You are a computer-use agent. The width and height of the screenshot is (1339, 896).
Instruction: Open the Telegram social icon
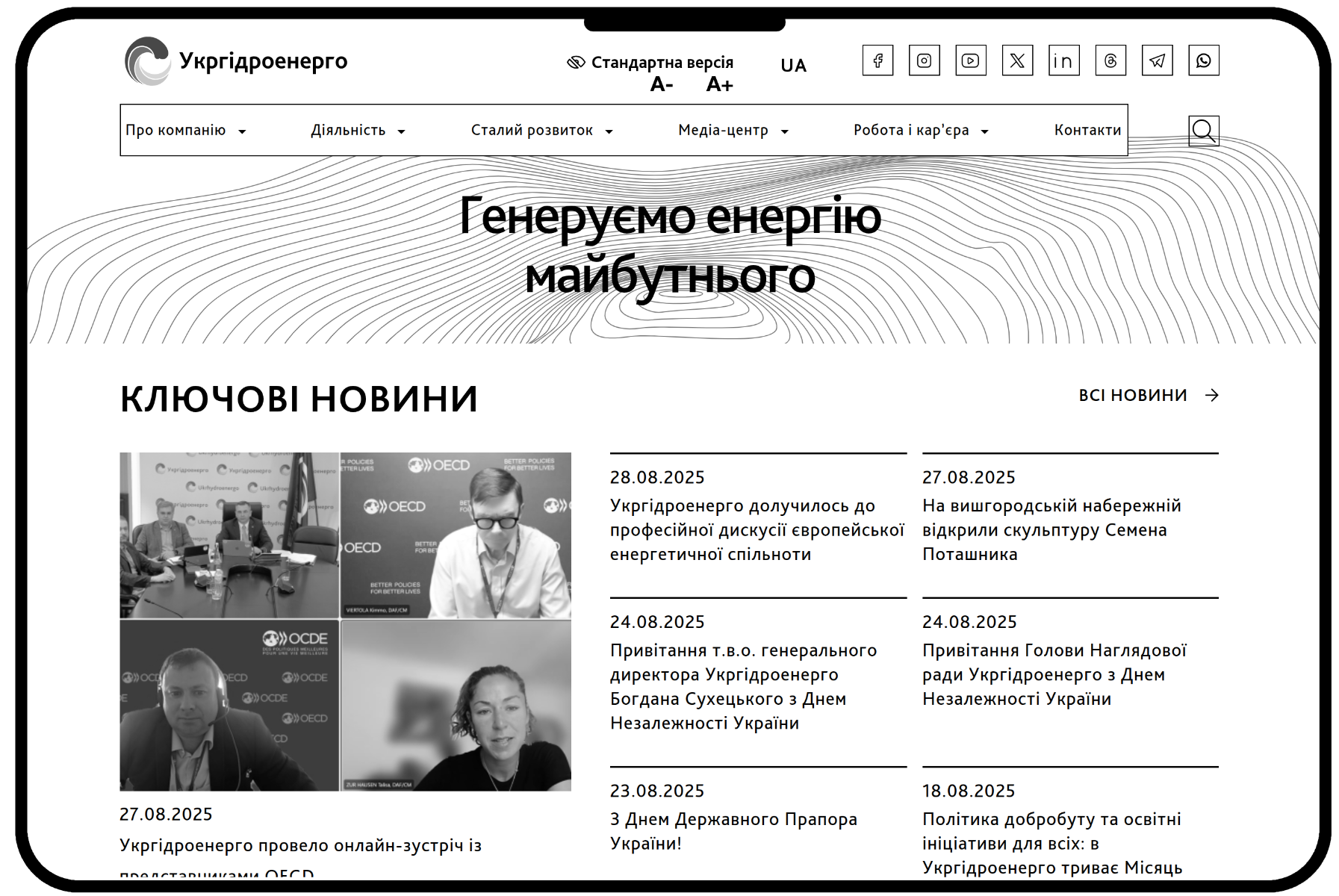point(1157,60)
